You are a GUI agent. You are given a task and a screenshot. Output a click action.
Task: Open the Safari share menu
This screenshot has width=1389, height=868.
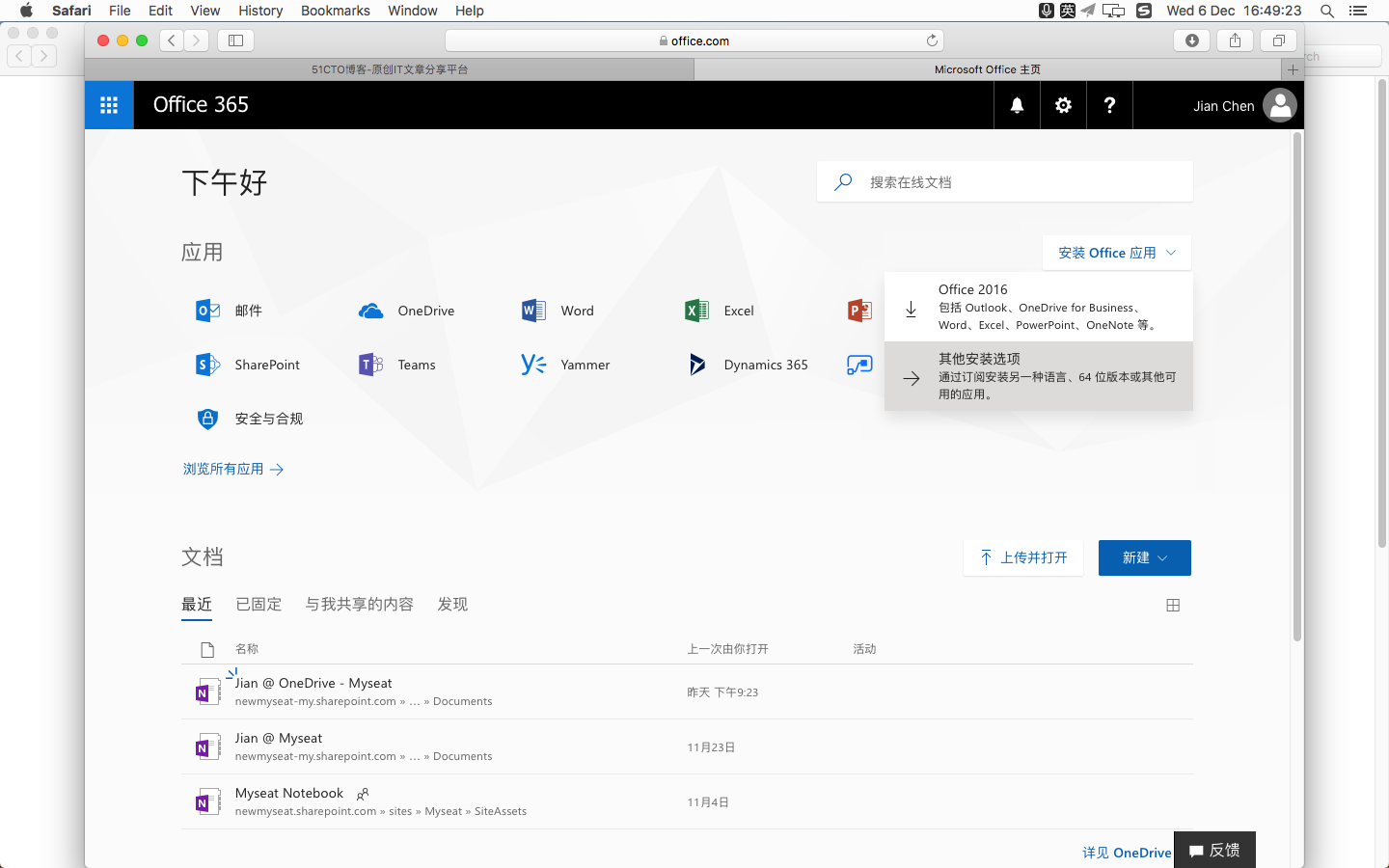(1235, 40)
